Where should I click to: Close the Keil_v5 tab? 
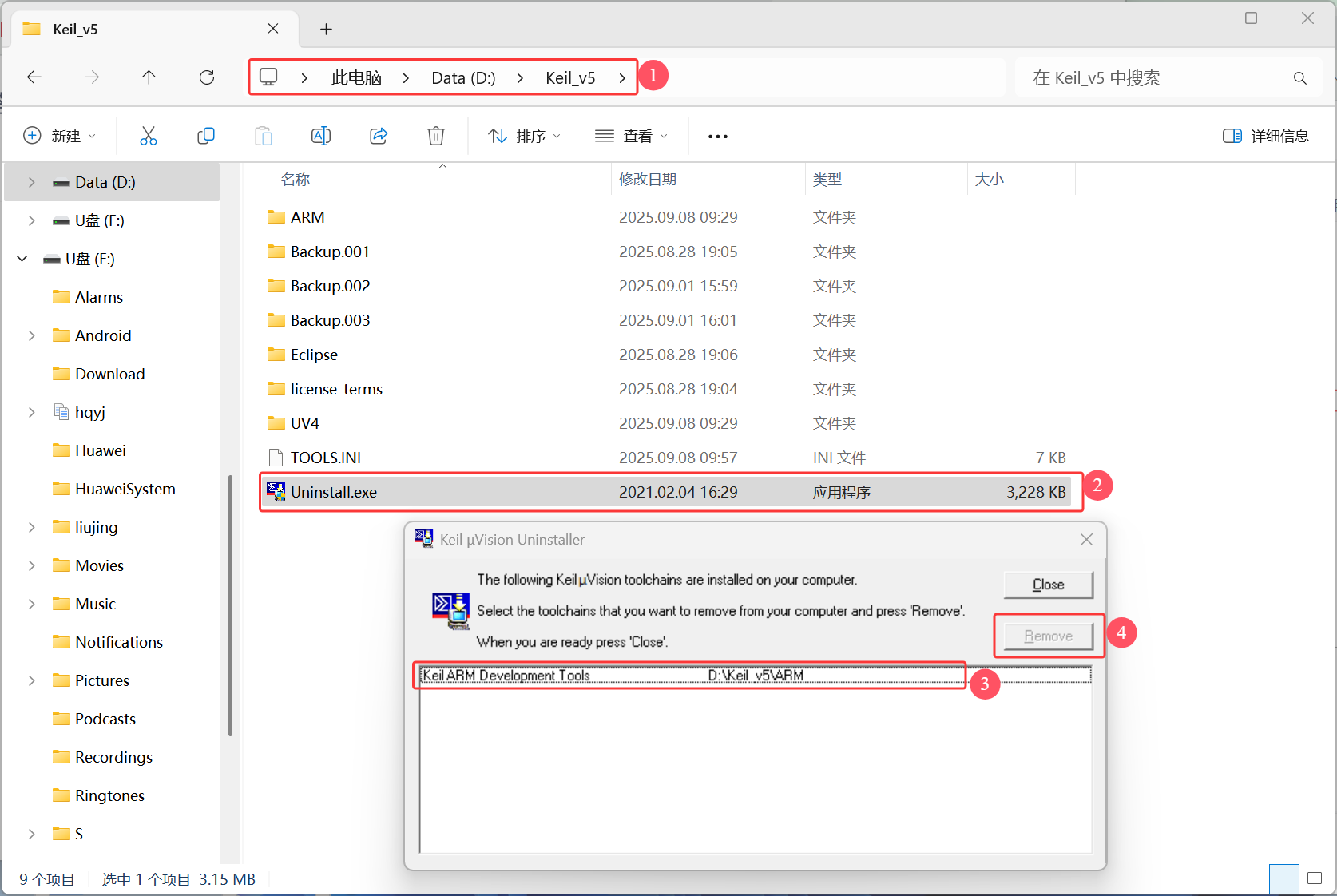click(x=273, y=29)
